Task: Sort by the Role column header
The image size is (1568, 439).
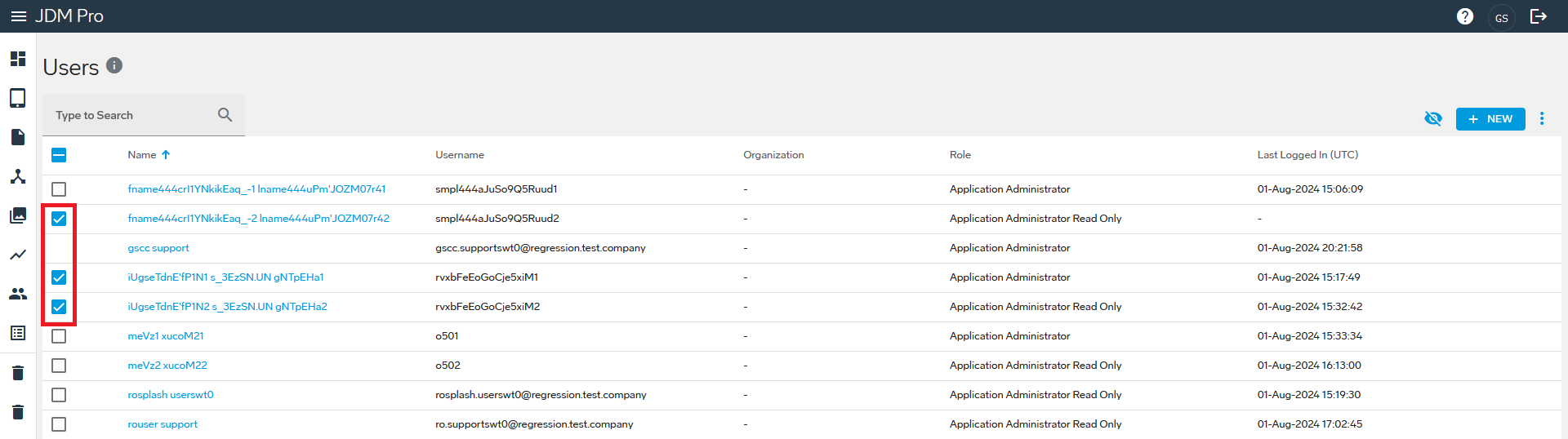Action: 960,155
